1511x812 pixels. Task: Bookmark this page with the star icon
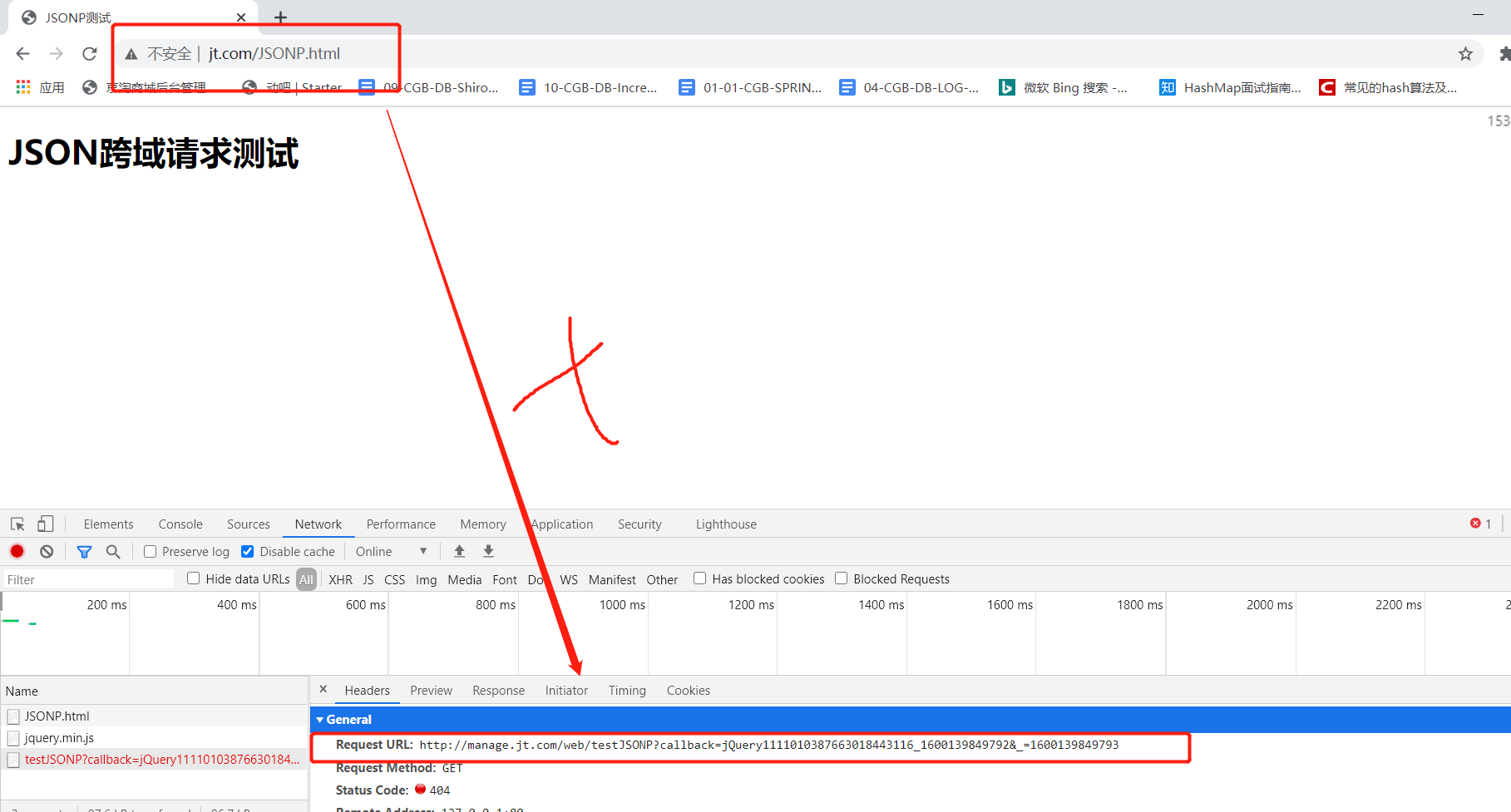coord(1465,54)
